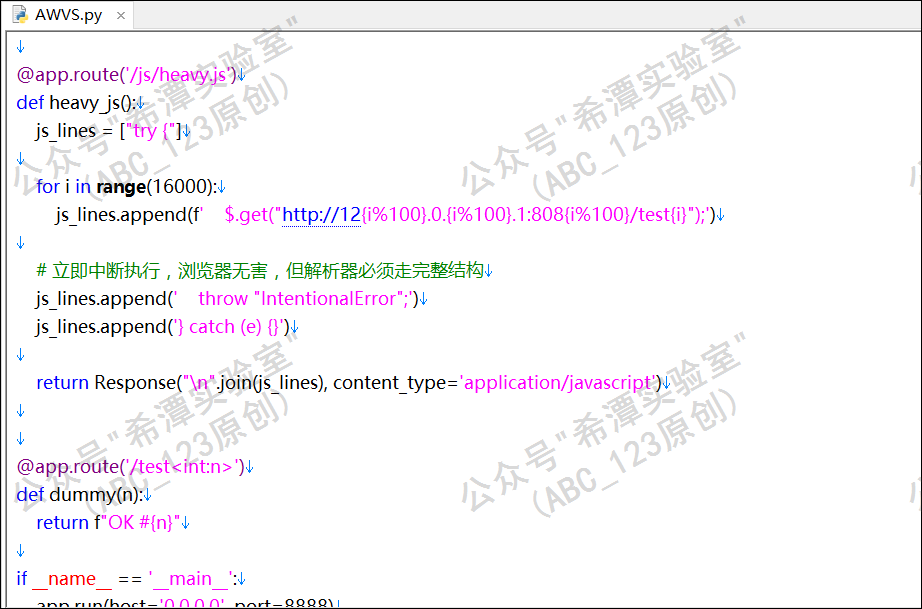Click the '@app.route('/js/heavy.js')' line
The image size is (922, 609).
126,75
